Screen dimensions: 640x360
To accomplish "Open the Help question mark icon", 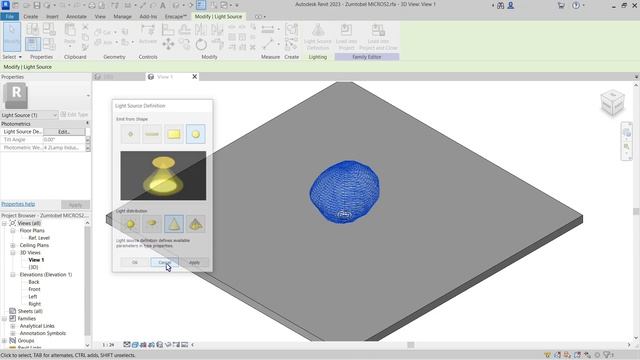I will click(576, 5).
